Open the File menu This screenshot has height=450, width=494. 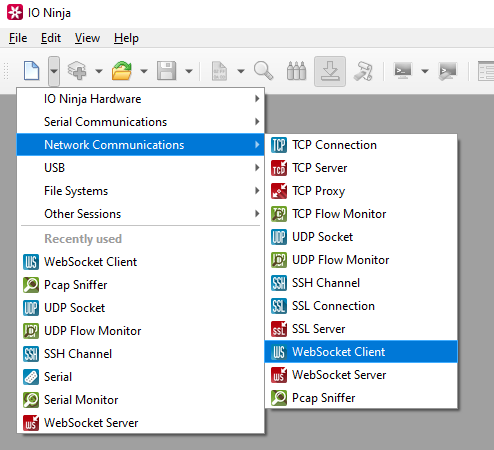click(x=18, y=38)
